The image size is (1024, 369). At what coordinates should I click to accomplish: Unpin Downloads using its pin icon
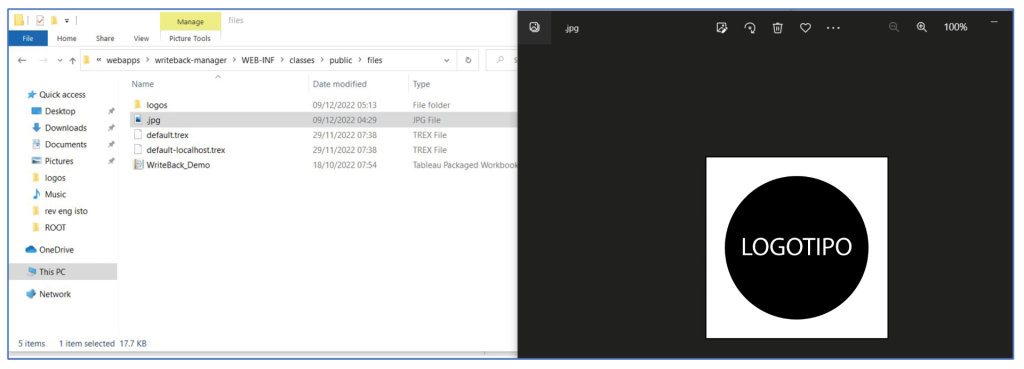pos(111,128)
